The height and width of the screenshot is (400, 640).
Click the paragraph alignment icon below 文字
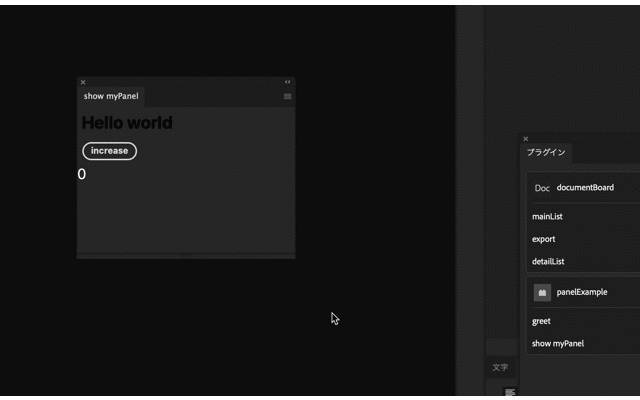[x=509, y=392]
